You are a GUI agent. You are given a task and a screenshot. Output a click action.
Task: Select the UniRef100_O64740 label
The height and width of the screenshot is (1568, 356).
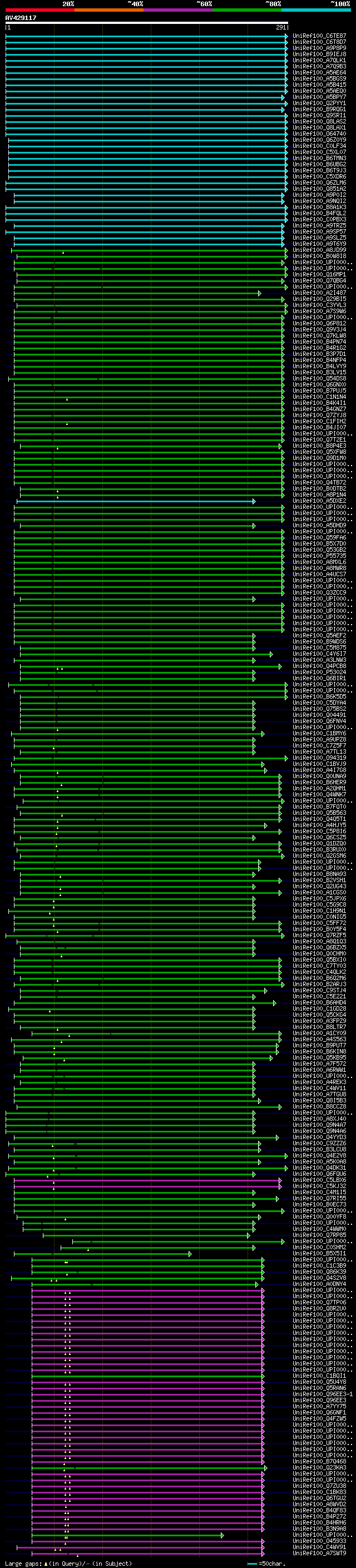319,134
